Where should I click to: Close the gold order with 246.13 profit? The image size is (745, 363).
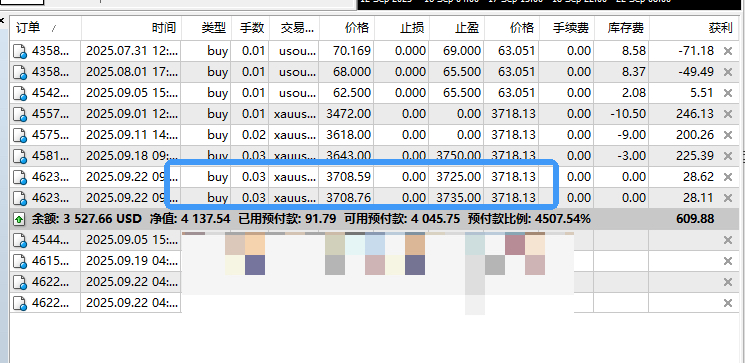coord(727,114)
